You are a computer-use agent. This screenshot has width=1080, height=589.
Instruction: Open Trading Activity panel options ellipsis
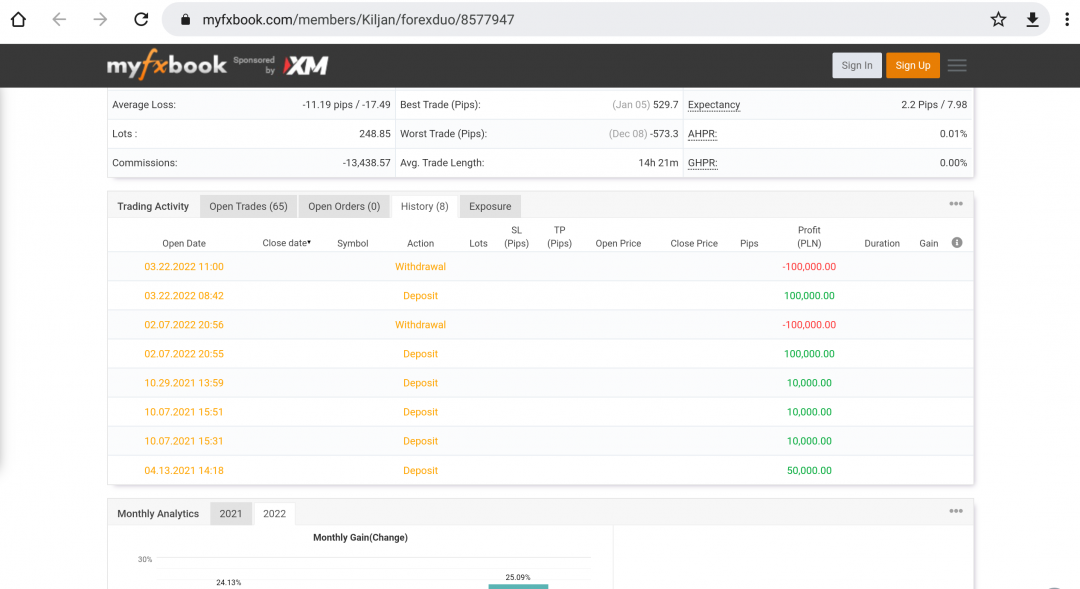tap(956, 204)
